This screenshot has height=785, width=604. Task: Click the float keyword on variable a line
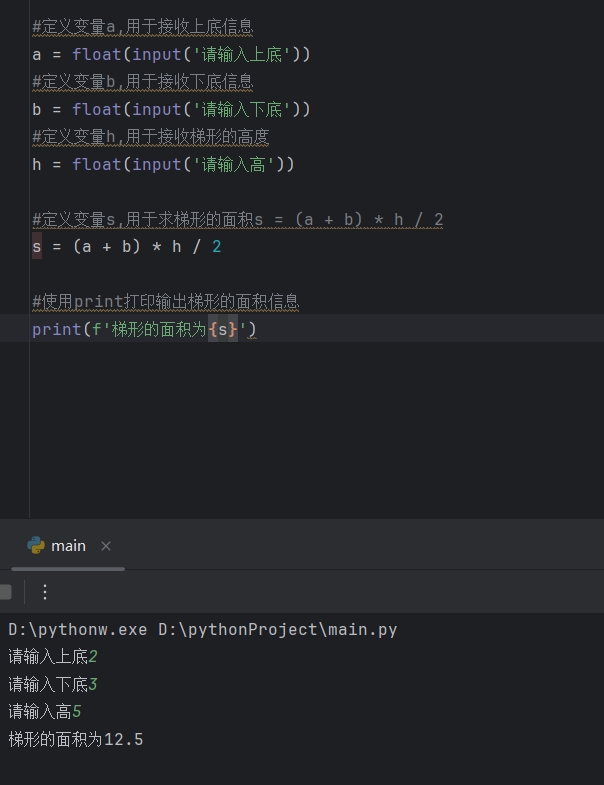97,54
